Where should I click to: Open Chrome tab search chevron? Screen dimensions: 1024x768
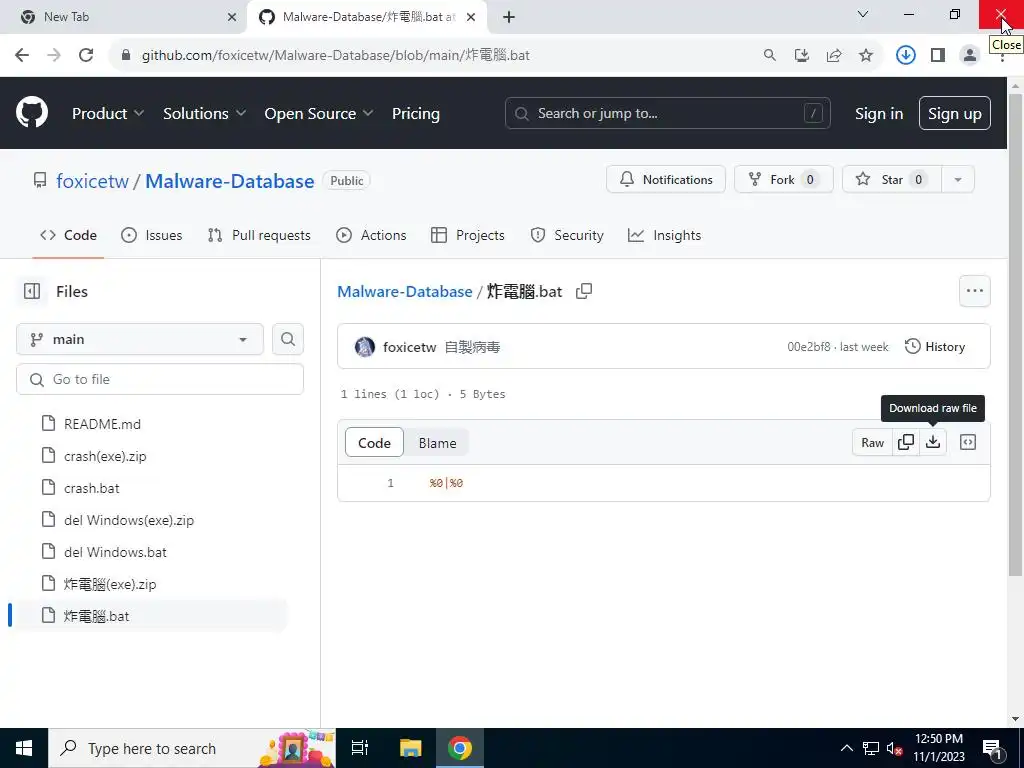point(863,14)
